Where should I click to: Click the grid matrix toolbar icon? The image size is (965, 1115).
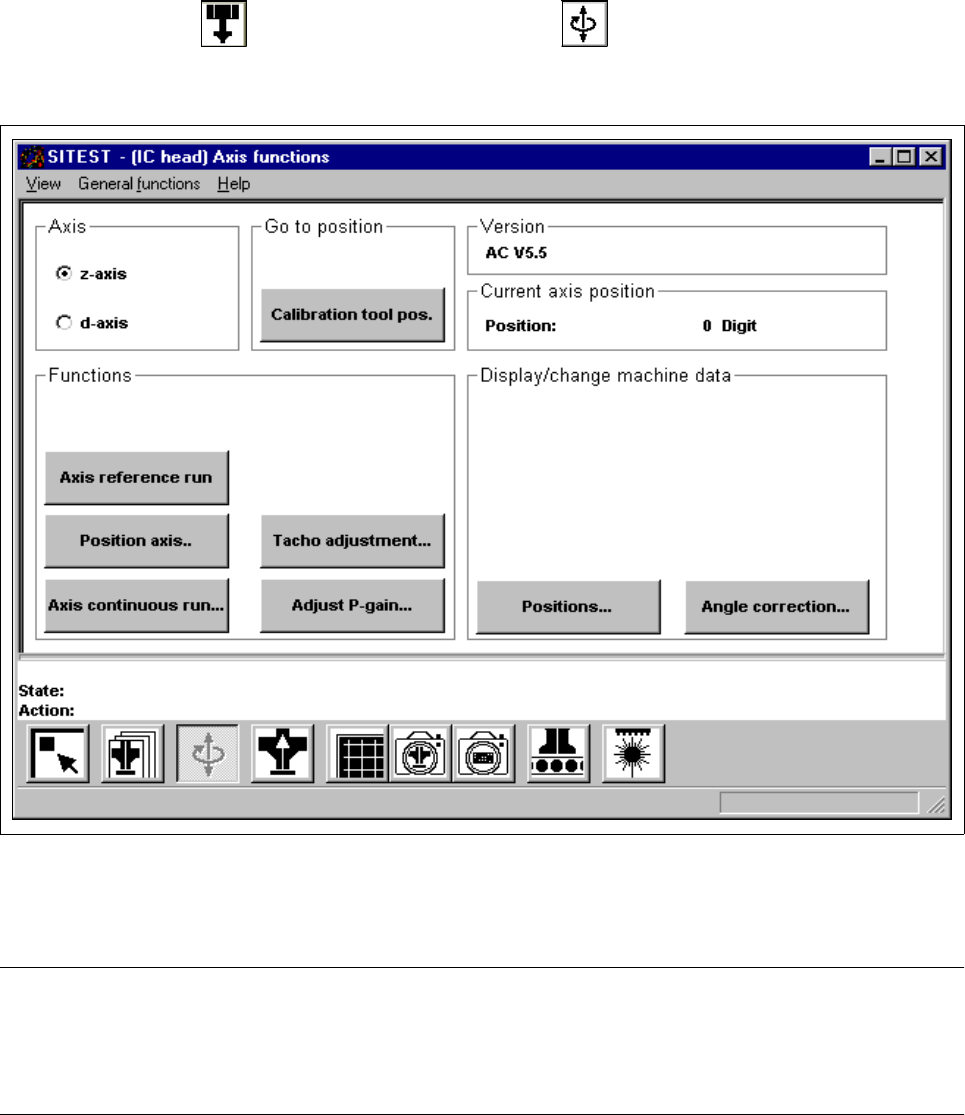tap(357, 754)
